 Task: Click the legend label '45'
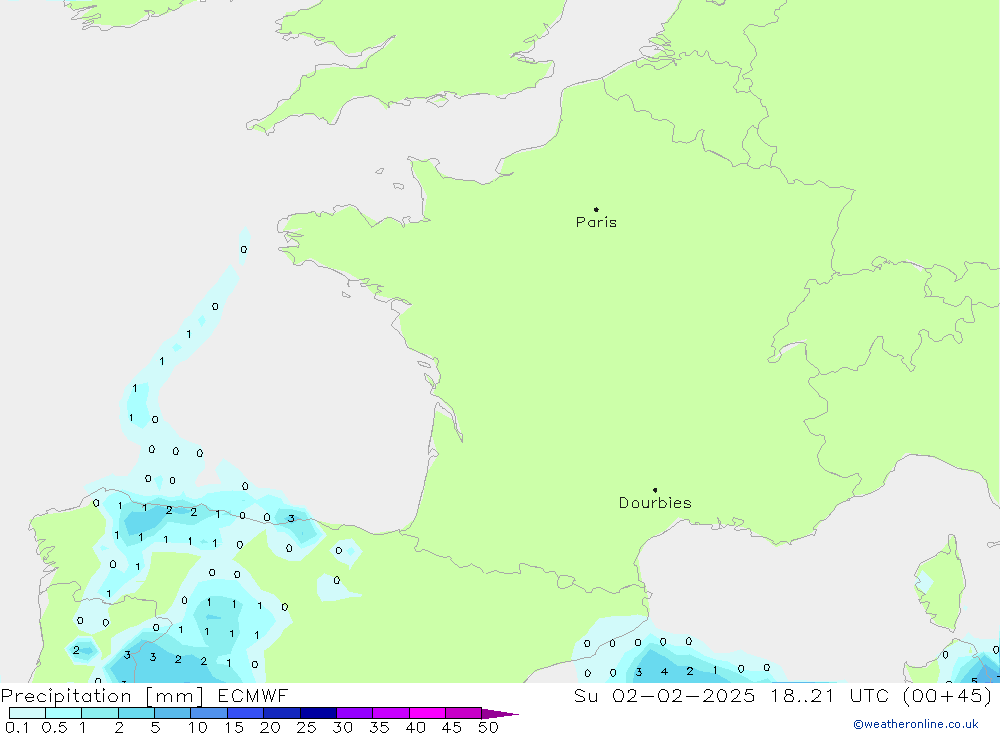pos(452,727)
